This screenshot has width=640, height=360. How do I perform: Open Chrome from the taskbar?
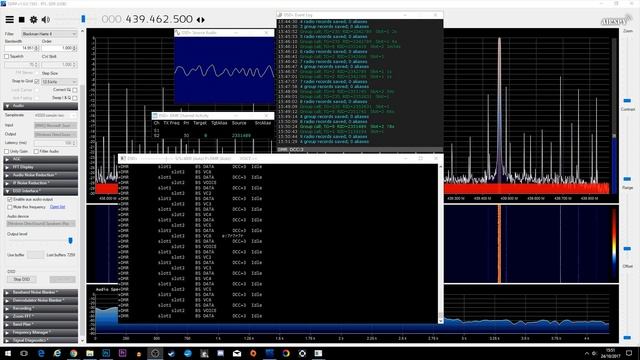73,353
